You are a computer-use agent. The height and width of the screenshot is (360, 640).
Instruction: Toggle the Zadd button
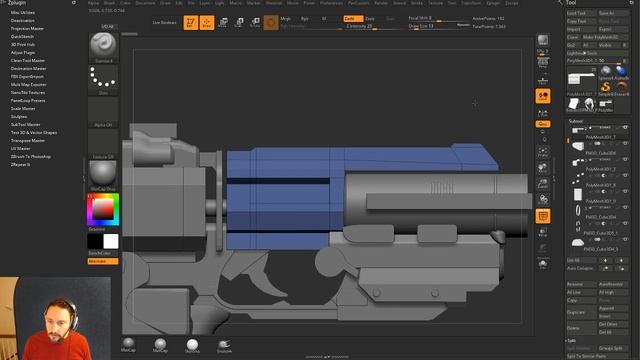(x=353, y=19)
